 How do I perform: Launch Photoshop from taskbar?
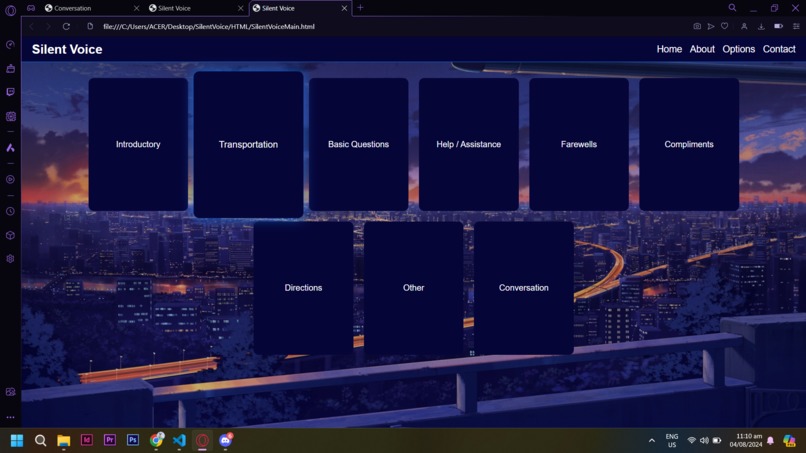133,440
